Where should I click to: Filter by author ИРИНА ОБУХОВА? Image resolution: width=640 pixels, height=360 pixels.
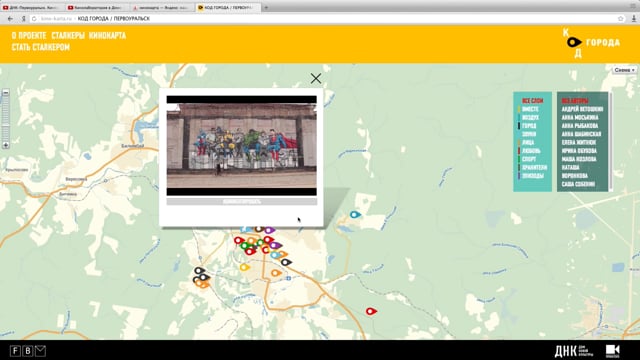click(579, 151)
